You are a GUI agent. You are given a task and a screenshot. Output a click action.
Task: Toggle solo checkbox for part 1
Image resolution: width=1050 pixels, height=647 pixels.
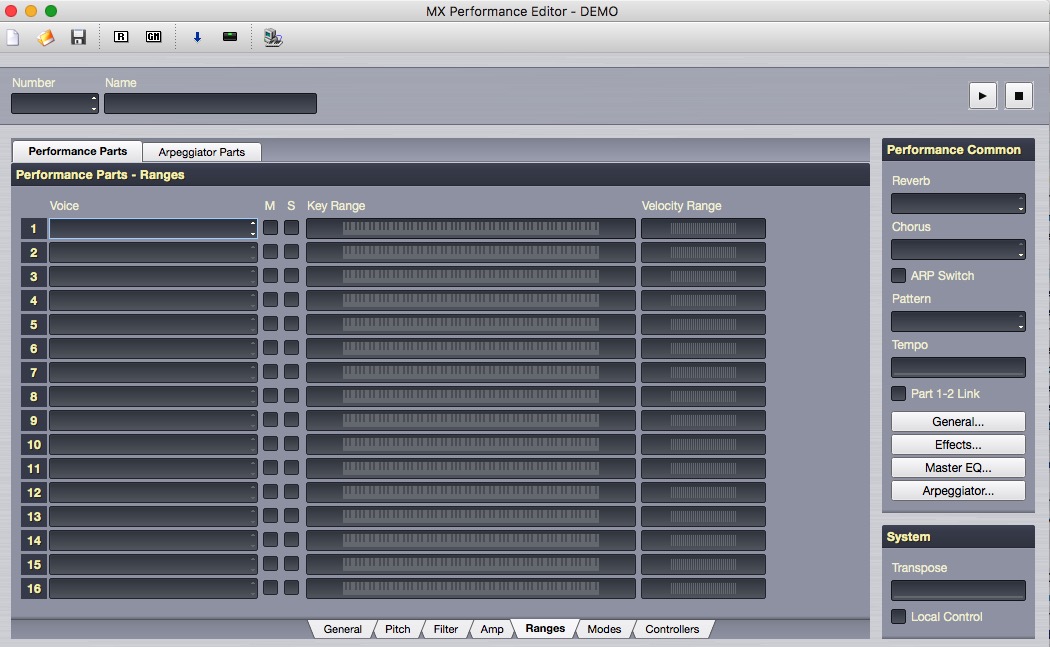coord(291,228)
